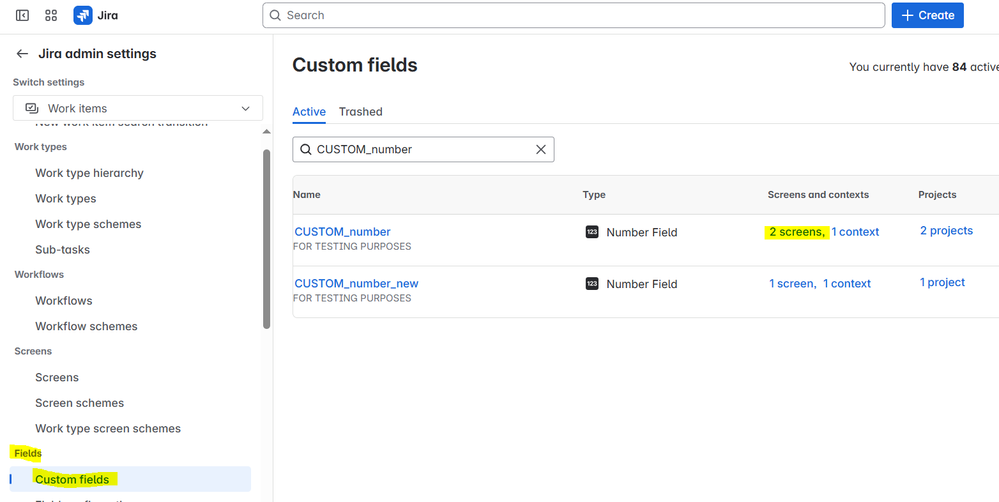Click the Number Field icon for CUSTOM_number
Screen dimensions: 999x502
click(592, 232)
